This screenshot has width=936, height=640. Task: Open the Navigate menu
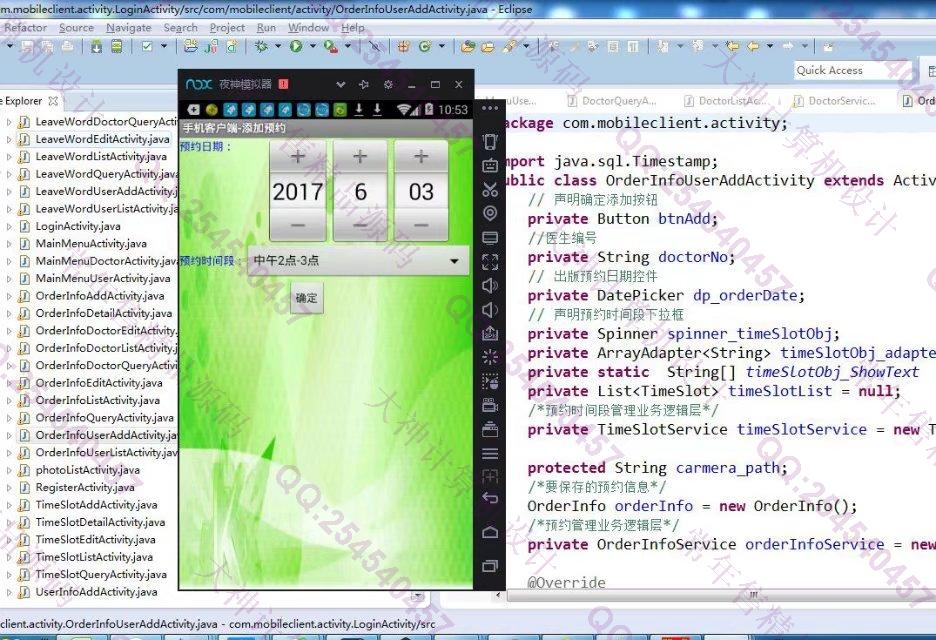coord(128,27)
